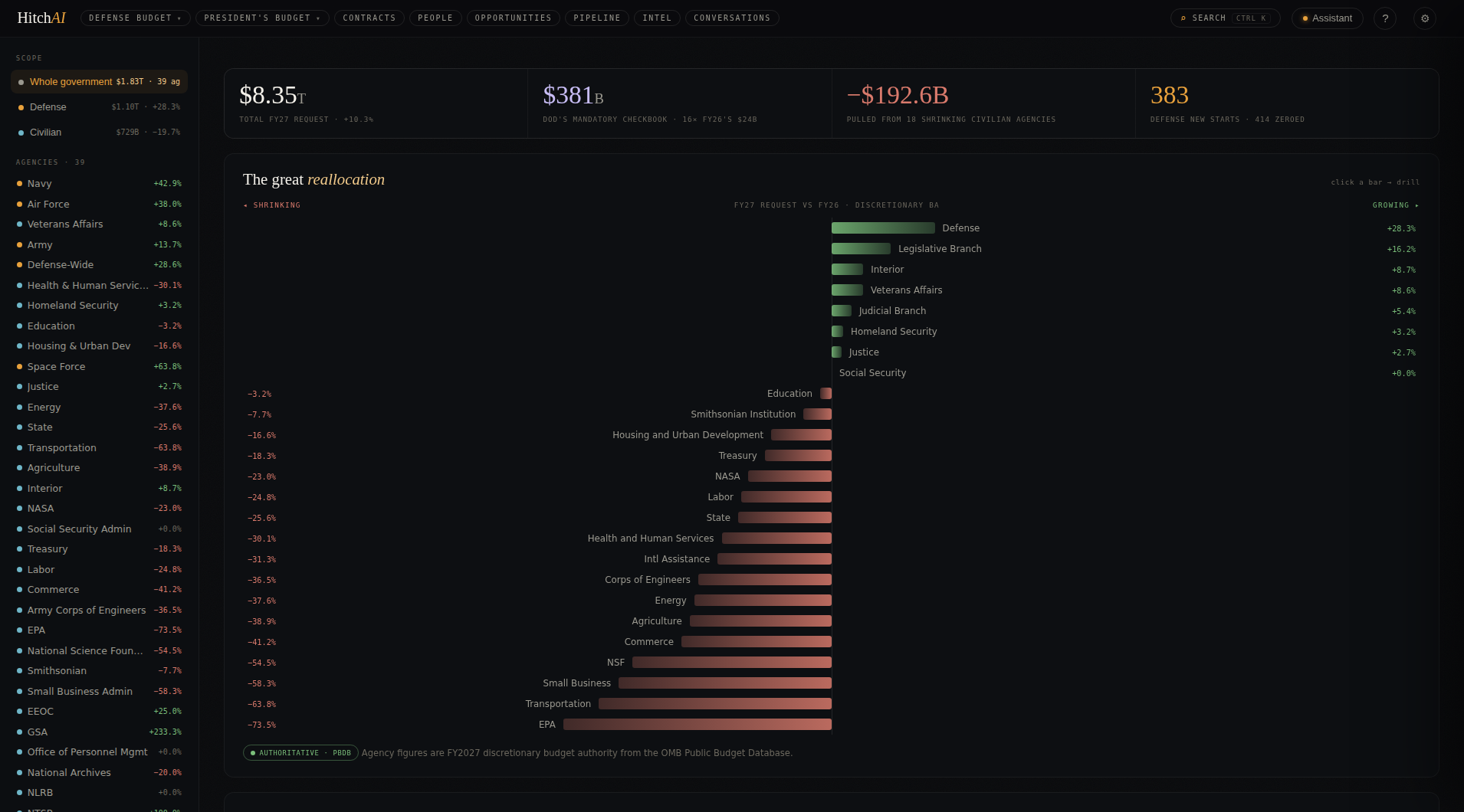Select Health & Human Services sidebar row

click(x=99, y=286)
